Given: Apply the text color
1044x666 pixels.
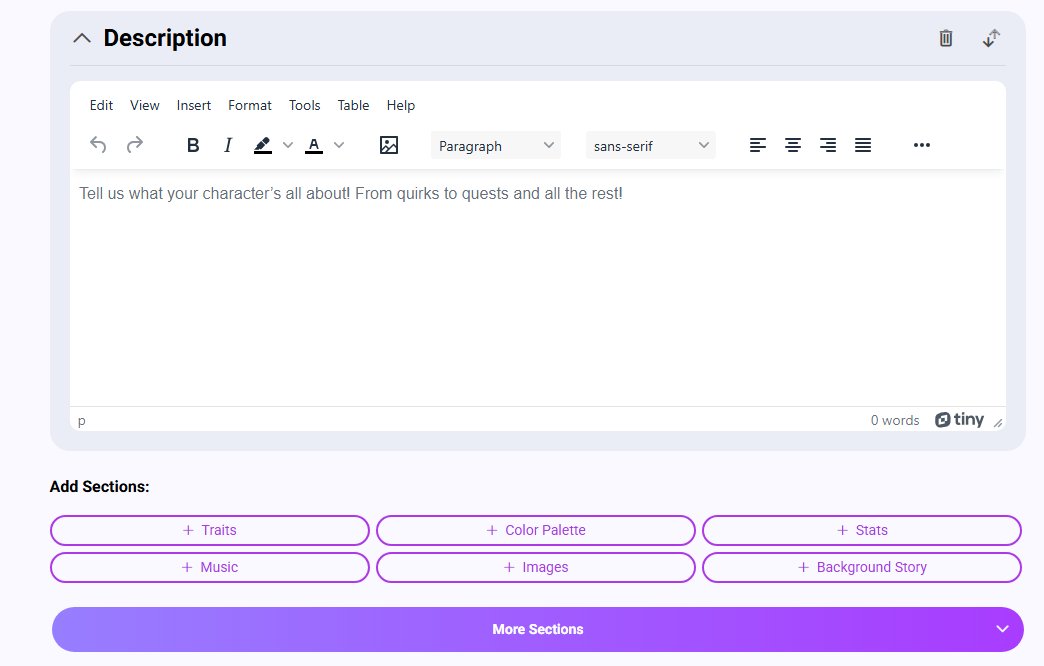Looking at the screenshot, I should 314,145.
